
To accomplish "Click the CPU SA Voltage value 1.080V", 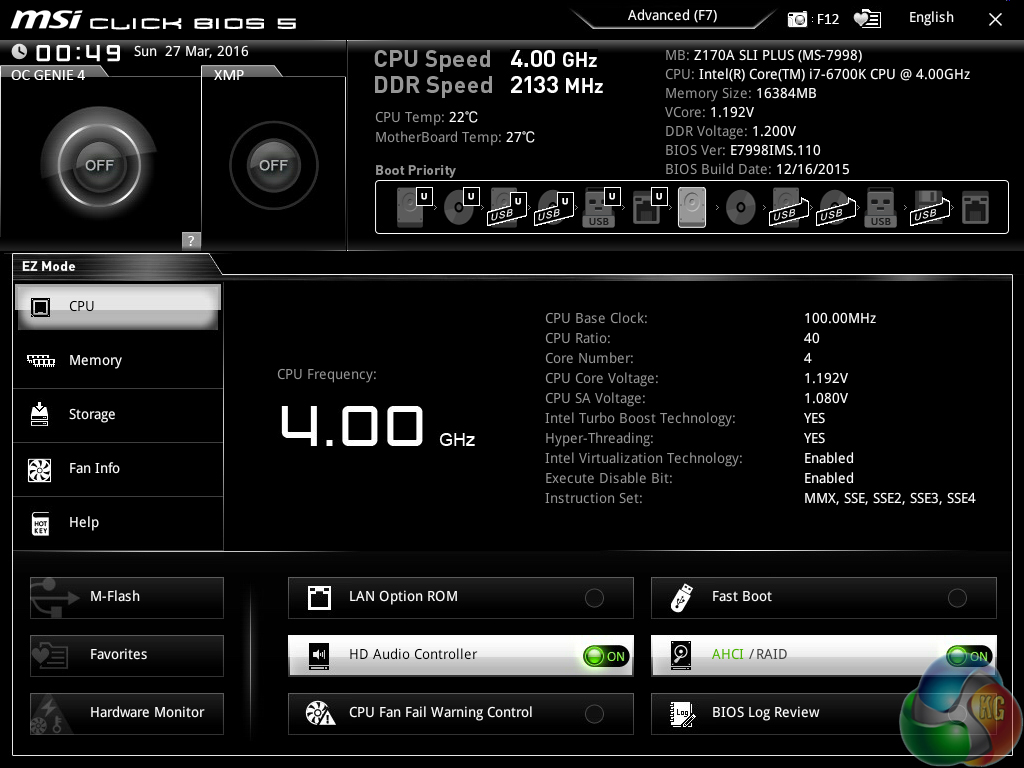I will 825,398.
